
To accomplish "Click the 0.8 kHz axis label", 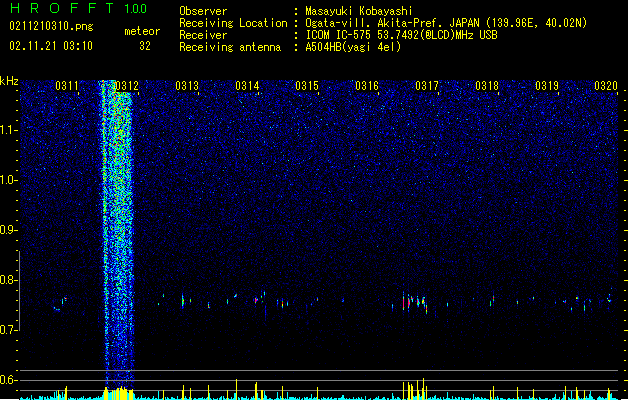I will (9, 280).
